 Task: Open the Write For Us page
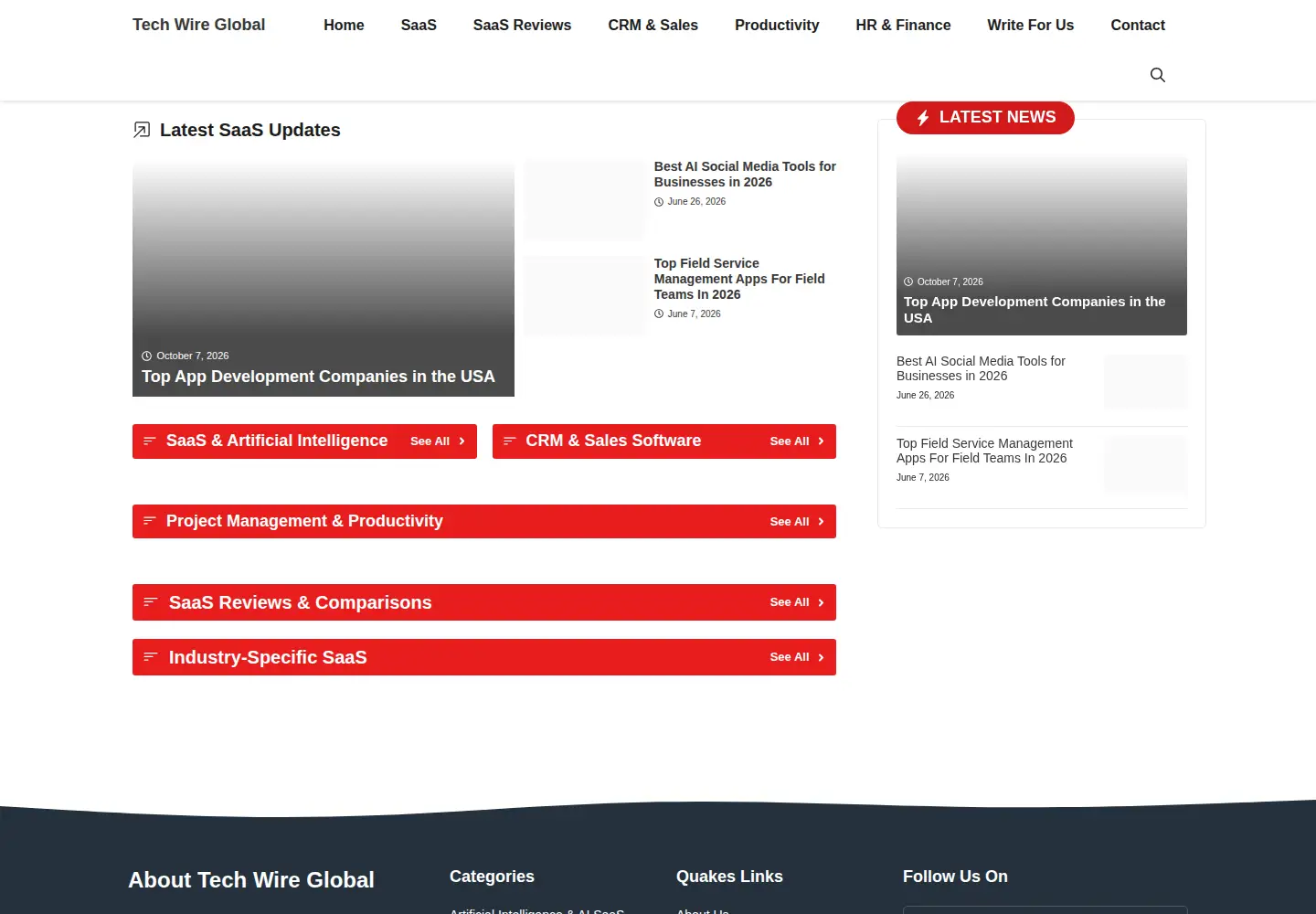click(1030, 25)
